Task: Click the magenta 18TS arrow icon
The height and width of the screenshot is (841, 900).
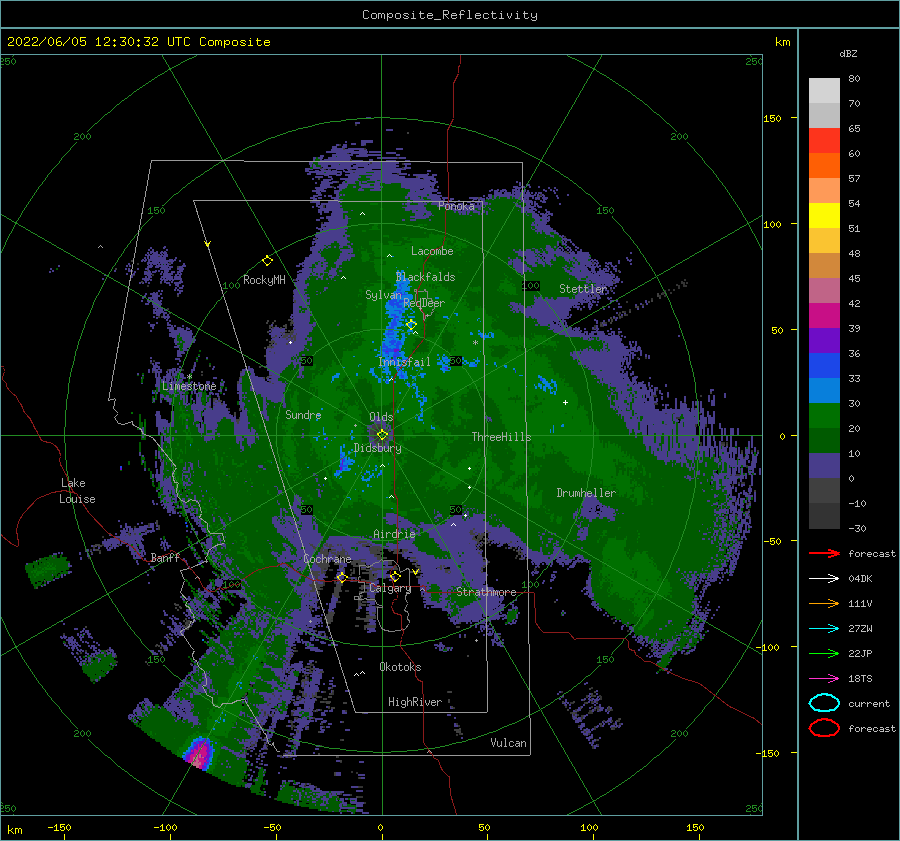Action: [x=824, y=679]
